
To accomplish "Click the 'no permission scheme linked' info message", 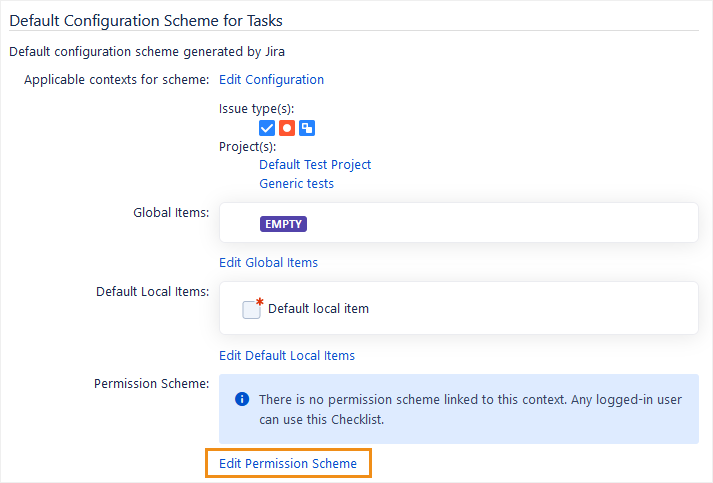I will click(x=470, y=409).
